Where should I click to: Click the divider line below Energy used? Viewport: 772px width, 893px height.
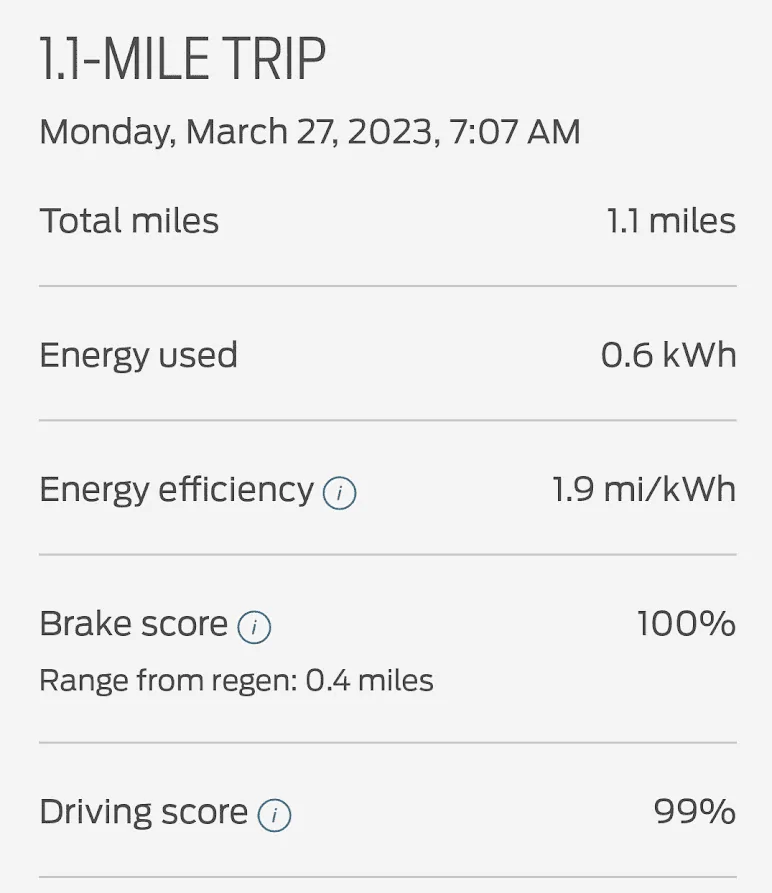click(388, 420)
